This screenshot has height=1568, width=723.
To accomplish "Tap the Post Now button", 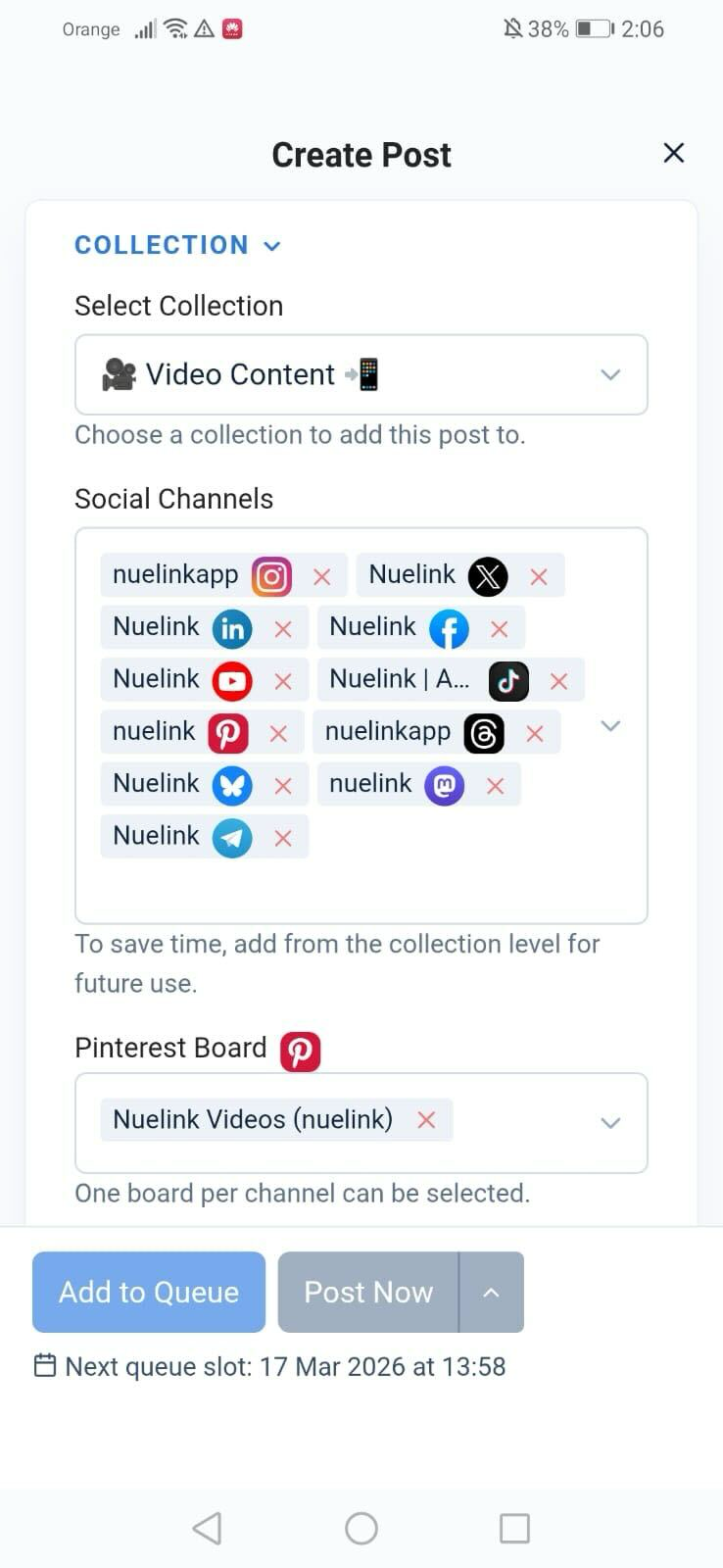I will click(x=368, y=1293).
